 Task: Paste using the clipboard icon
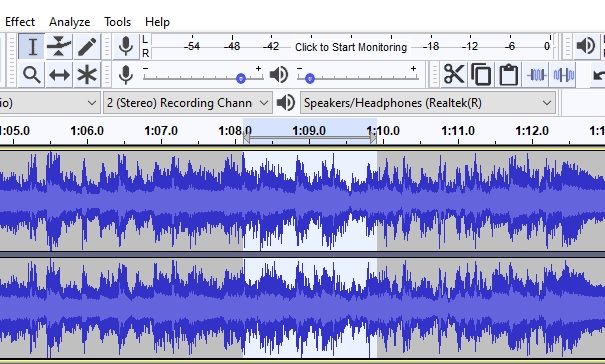(x=509, y=74)
